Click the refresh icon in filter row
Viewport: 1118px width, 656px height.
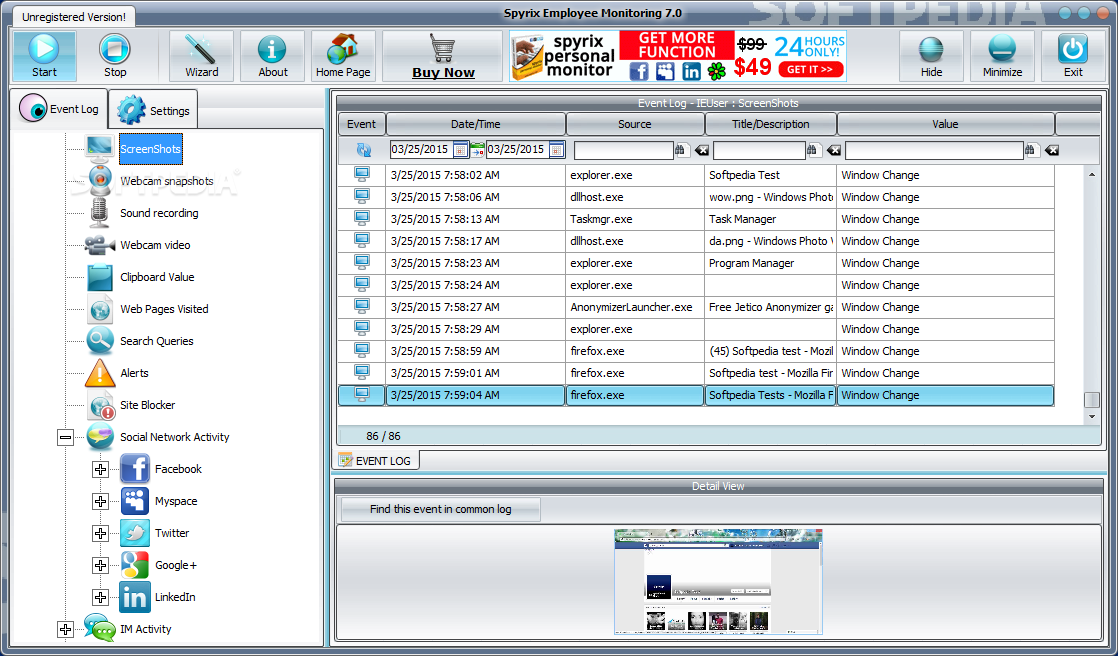(364, 150)
